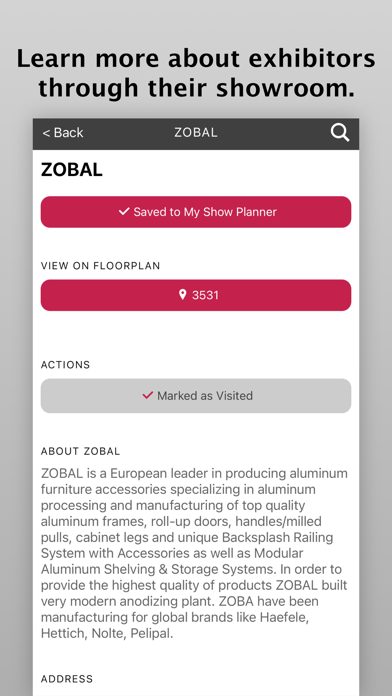Screen dimensions: 392x696
Task: Click the ZOBAL company description paragraph
Action: pyautogui.click(x=194, y=553)
